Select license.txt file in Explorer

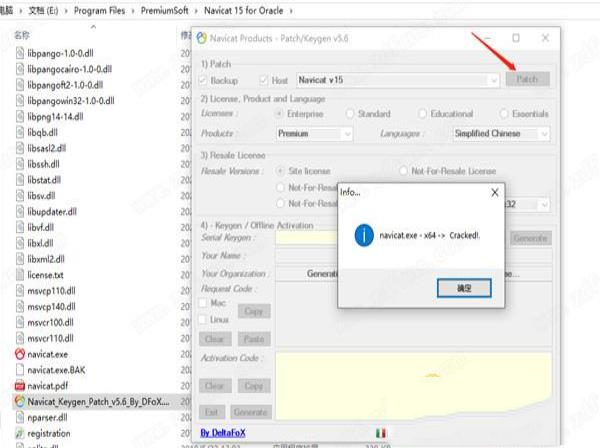coord(39,275)
